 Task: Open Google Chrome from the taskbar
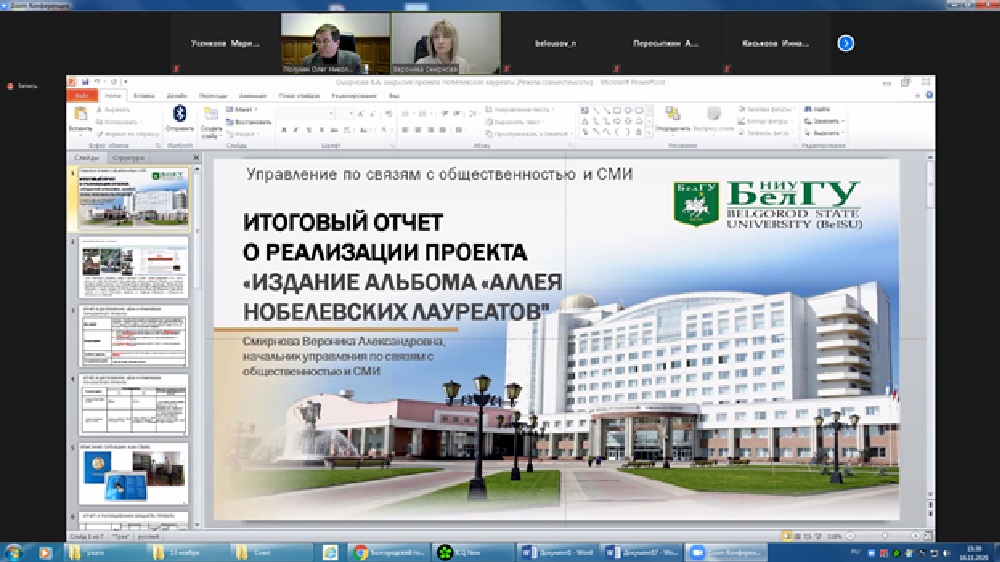tap(360, 551)
